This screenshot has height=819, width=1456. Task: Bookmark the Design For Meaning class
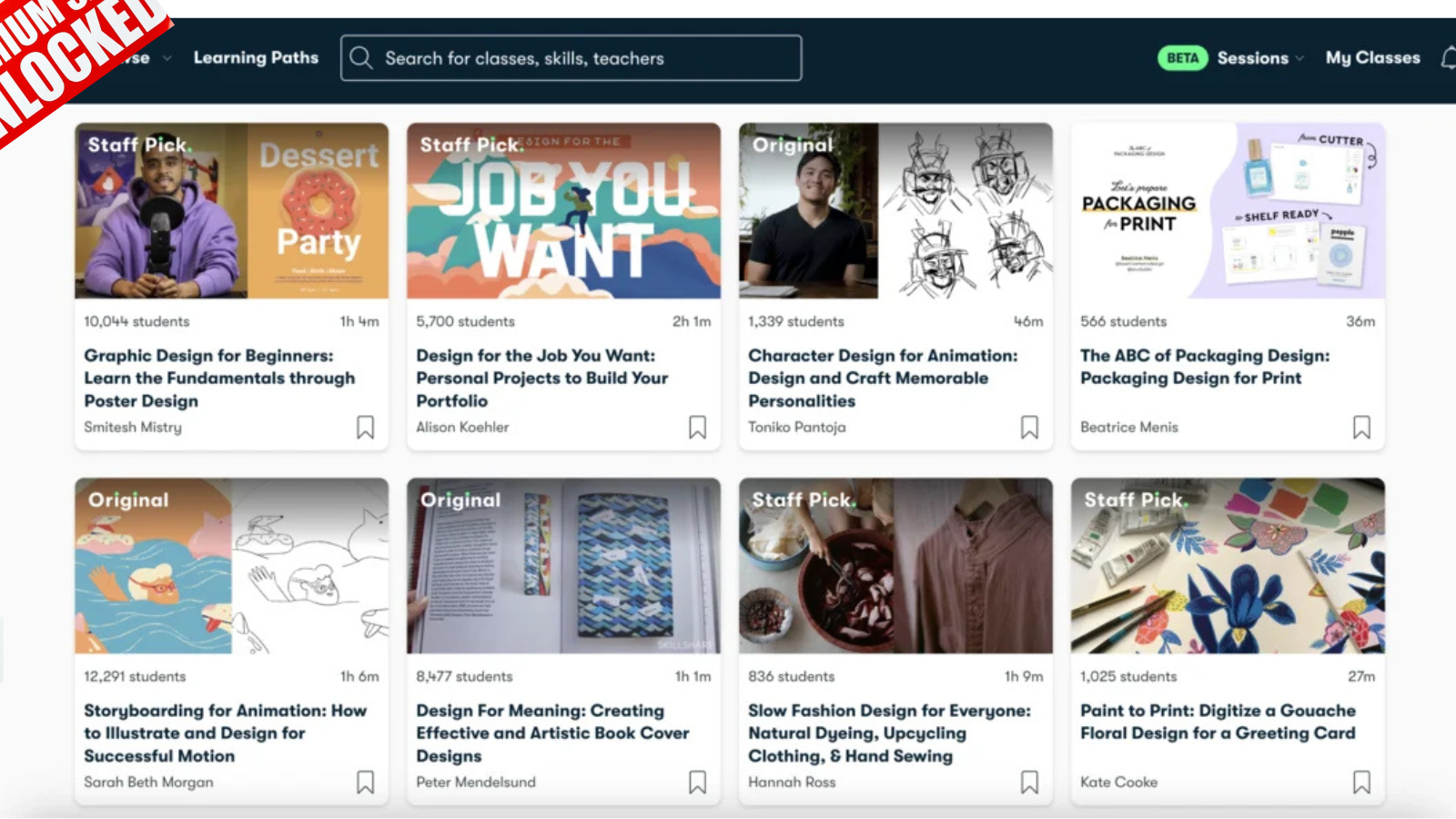[698, 782]
